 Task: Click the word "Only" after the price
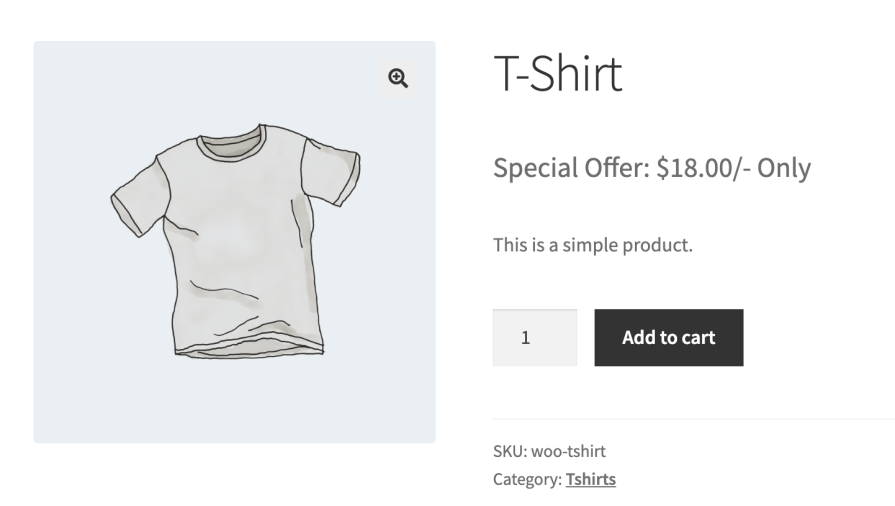(x=783, y=168)
